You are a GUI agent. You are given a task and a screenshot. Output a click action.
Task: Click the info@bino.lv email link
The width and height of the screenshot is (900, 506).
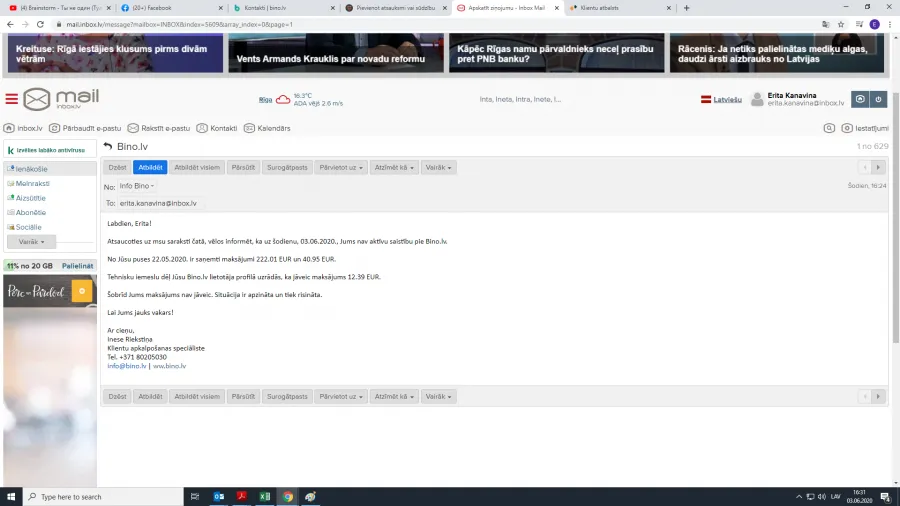pyautogui.click(x=127, y=366)
